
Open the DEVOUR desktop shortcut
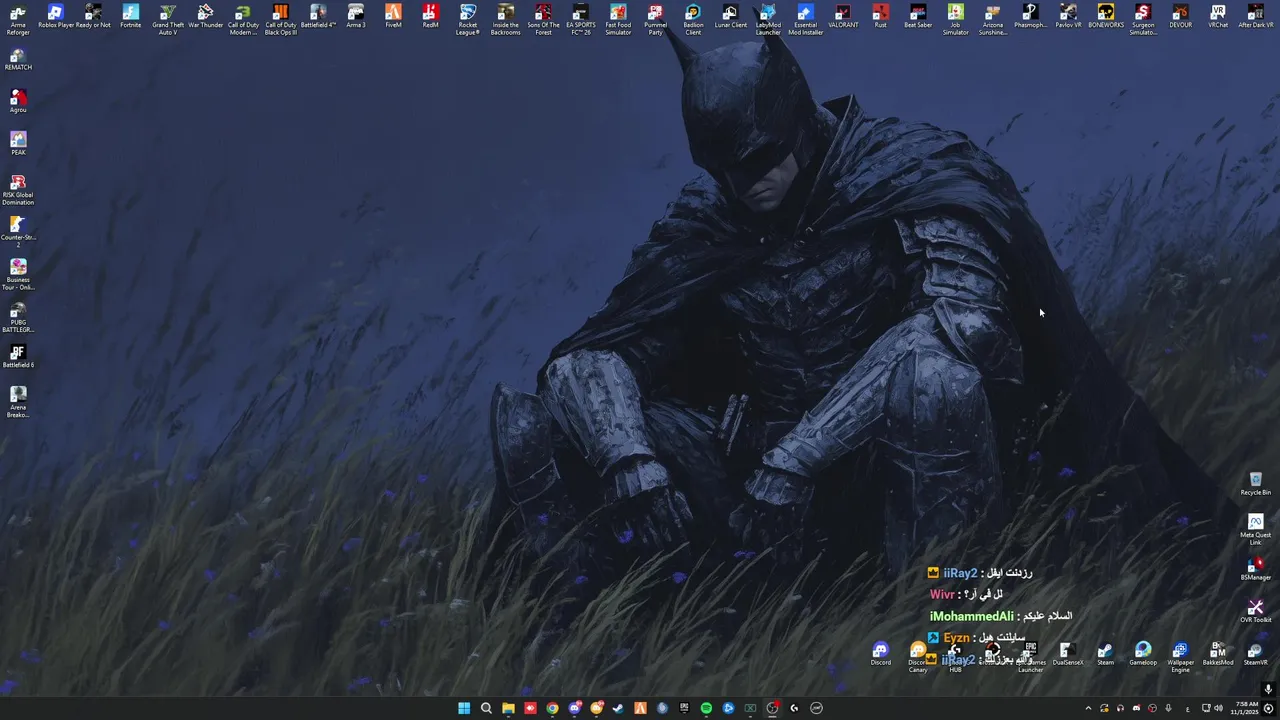pos(1181,16)
